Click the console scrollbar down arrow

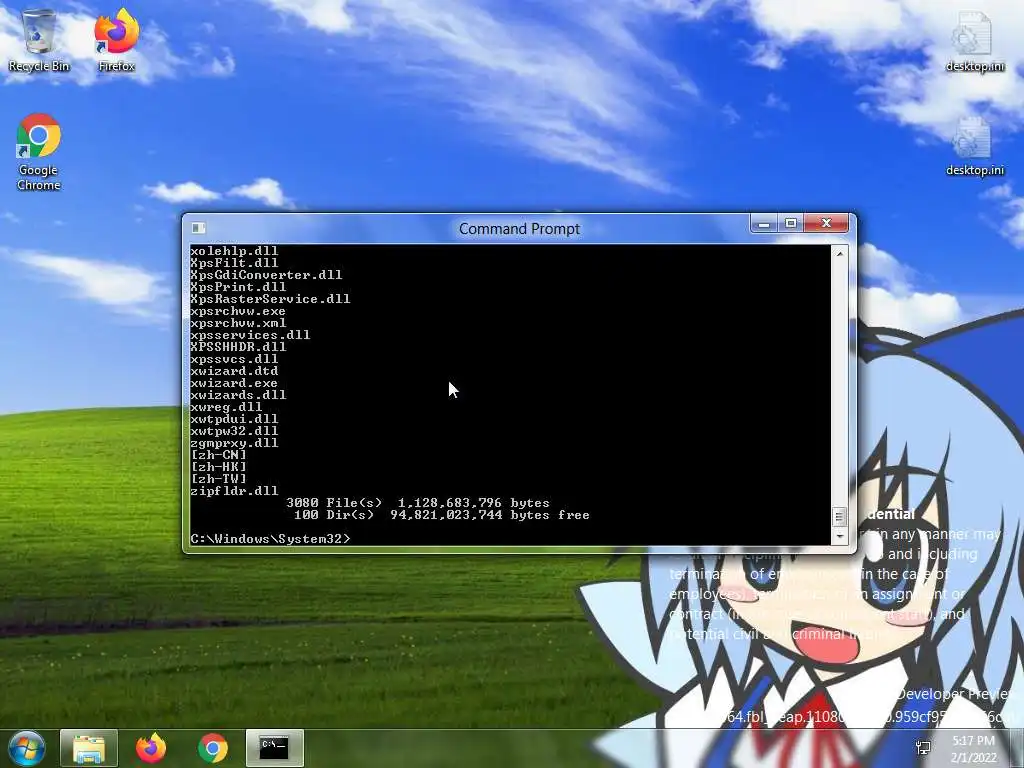(x=840, y=536)
